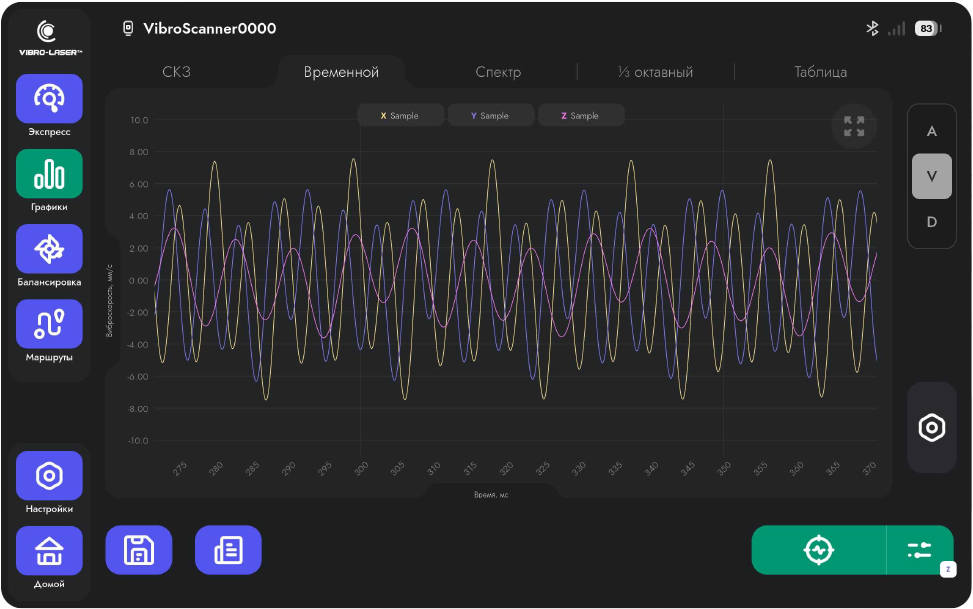Image resolution: width=973 pixels, height=609 pixels.
Task: Switch to the СКЗ tab
Action: 176,72
